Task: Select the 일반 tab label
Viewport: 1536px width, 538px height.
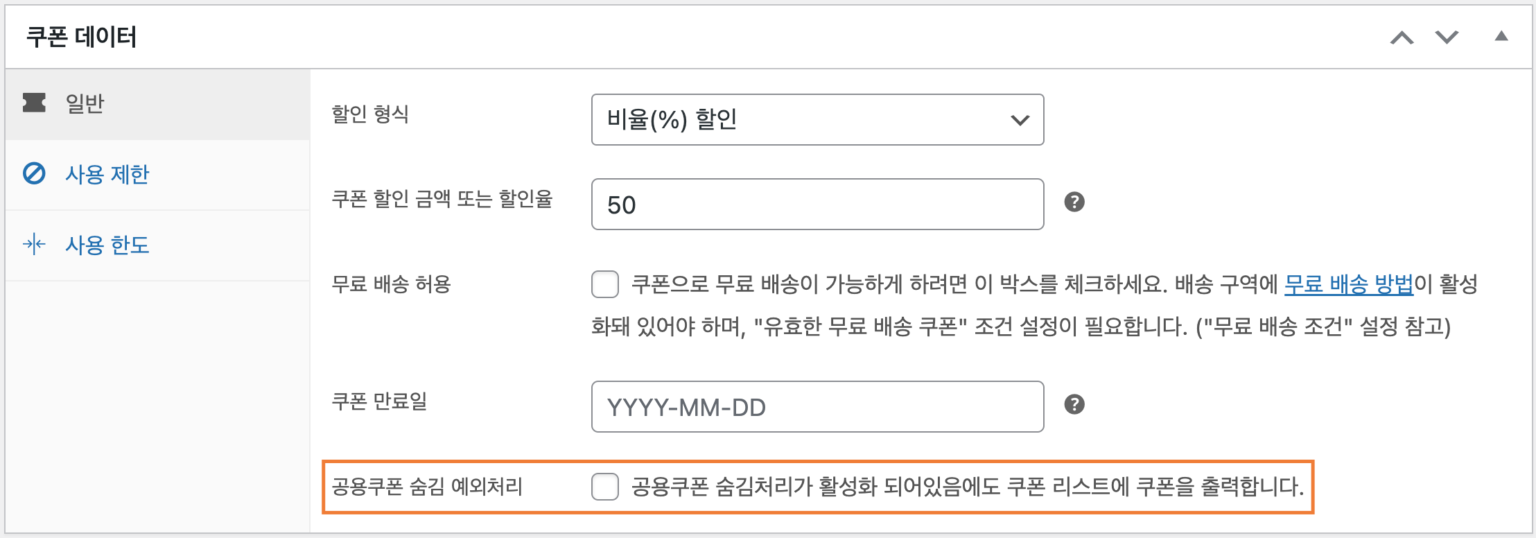Action: [x=85, y=103]
